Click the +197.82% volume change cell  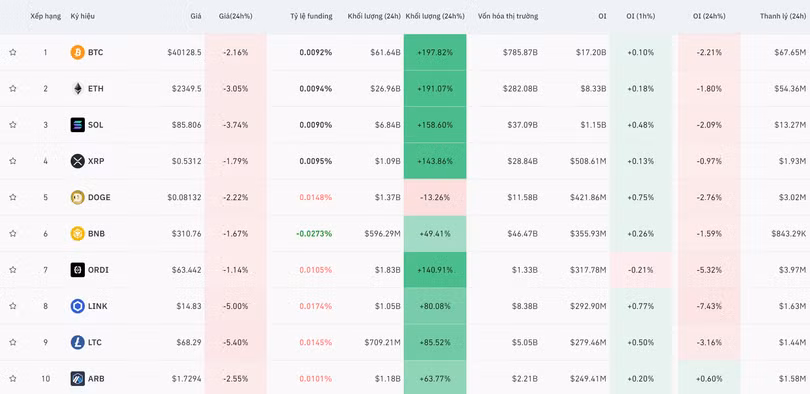coord(435,52)
